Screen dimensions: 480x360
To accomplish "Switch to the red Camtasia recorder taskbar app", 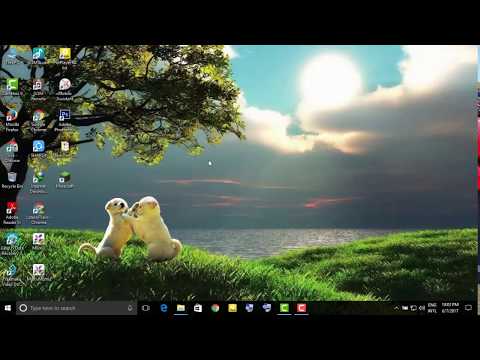I will [301, 308].
